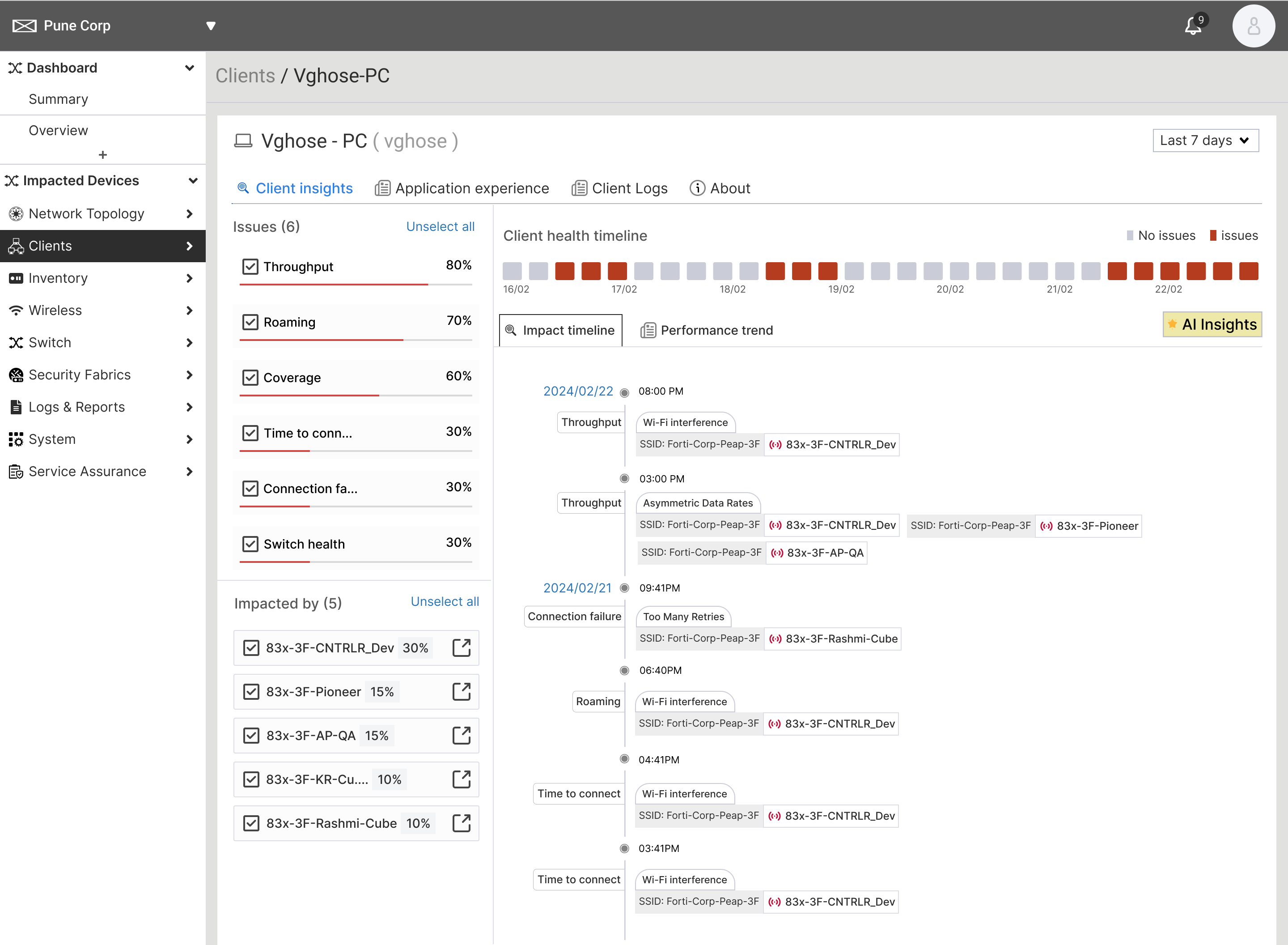This screenshot has width=1288, height=945.
Task: Open external link for 83x-3F-CNTRLR_Dev
Action: coord(461,647)
